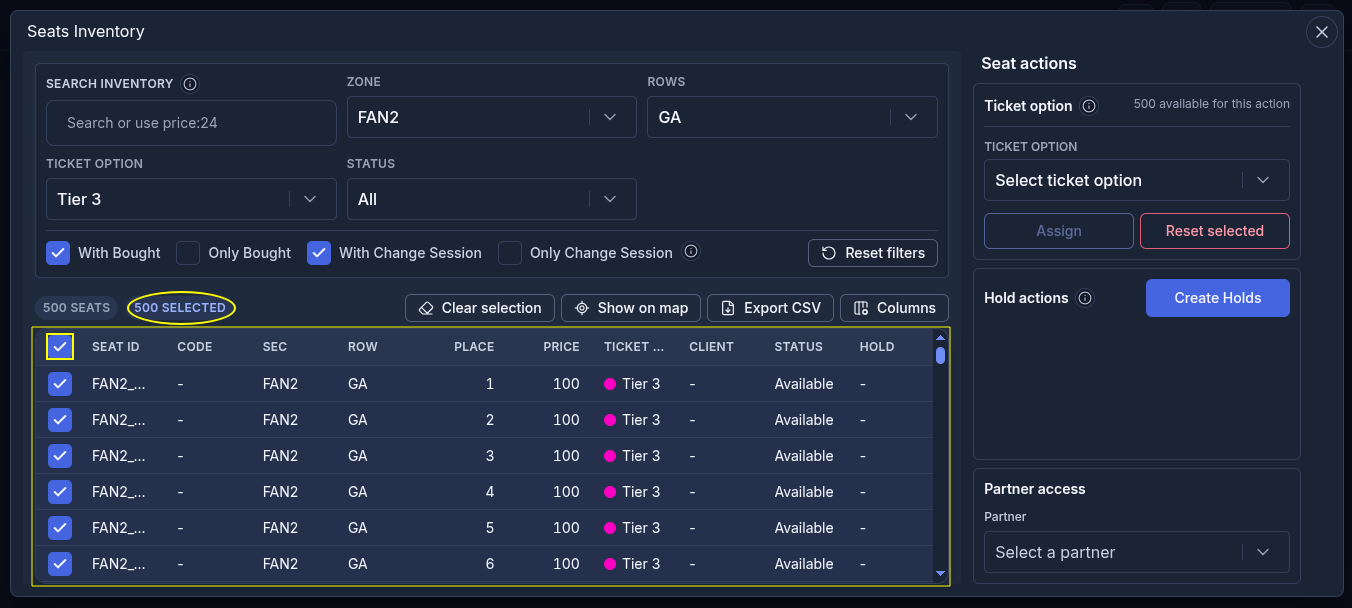Click the pink Tier 3 dot in row 1
The height and width of the screenshot is (608, 1352).
click(610, 384)
